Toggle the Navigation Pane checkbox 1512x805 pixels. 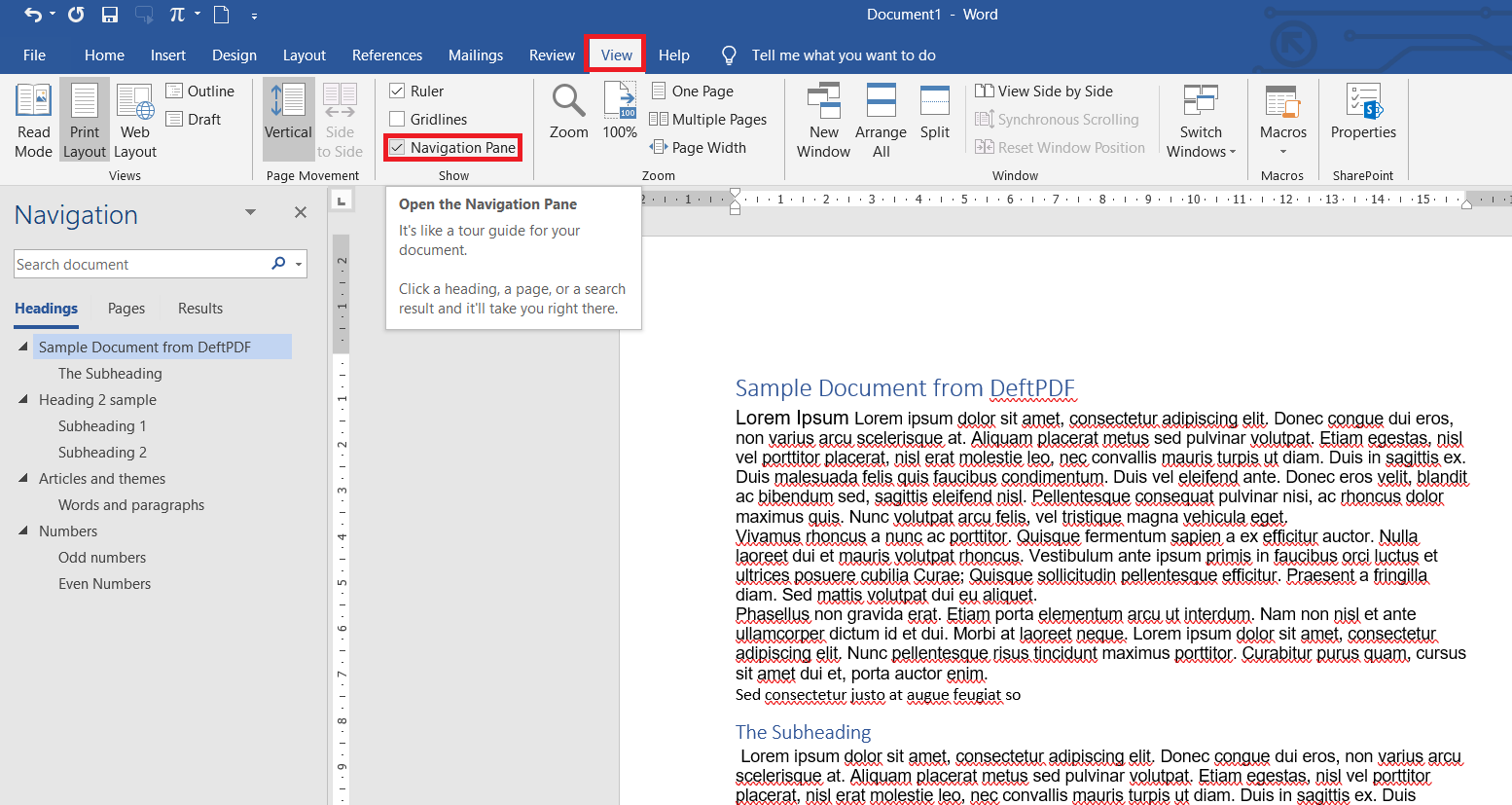pos(397,148)
